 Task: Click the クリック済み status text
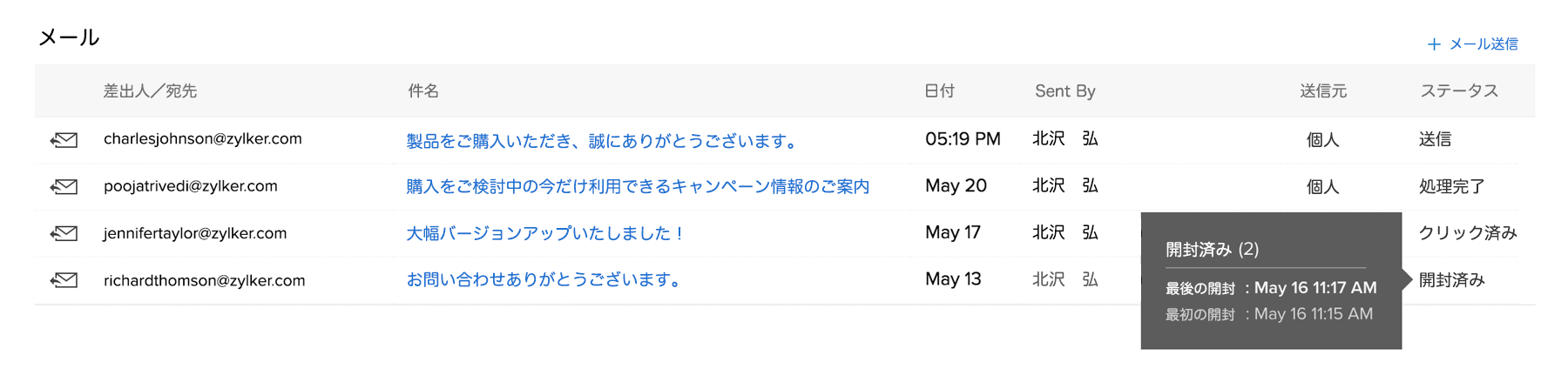[x=1468, y=233]
